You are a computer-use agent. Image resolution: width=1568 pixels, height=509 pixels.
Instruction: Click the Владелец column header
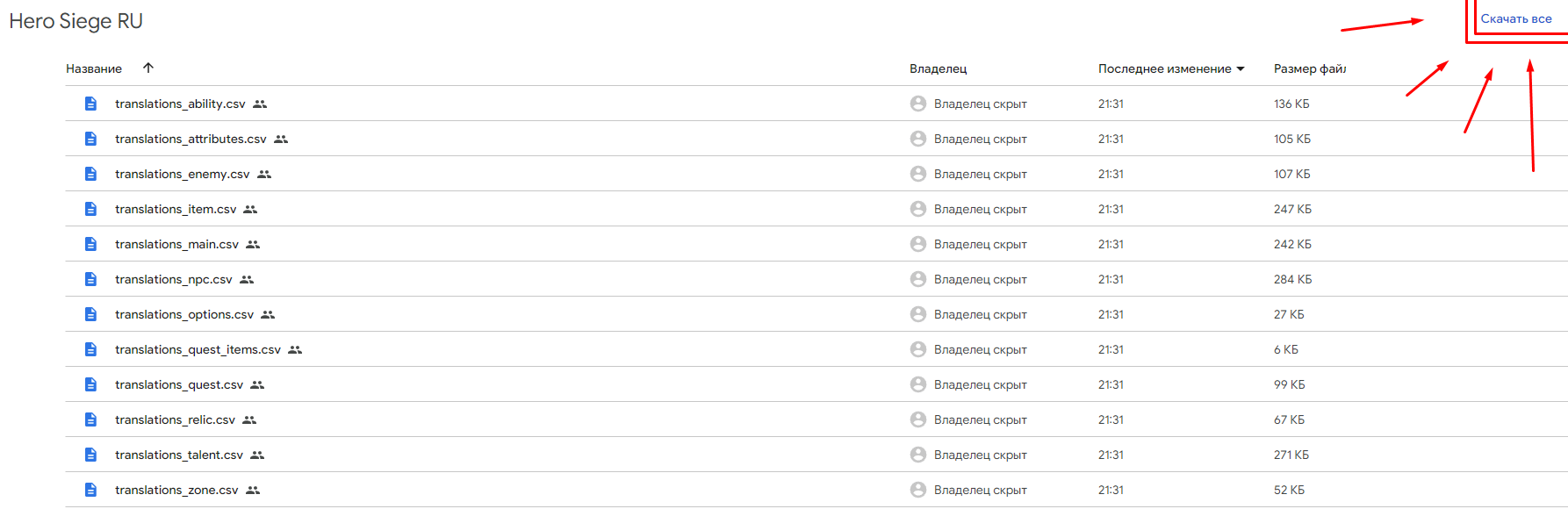(x=938, y=68)
